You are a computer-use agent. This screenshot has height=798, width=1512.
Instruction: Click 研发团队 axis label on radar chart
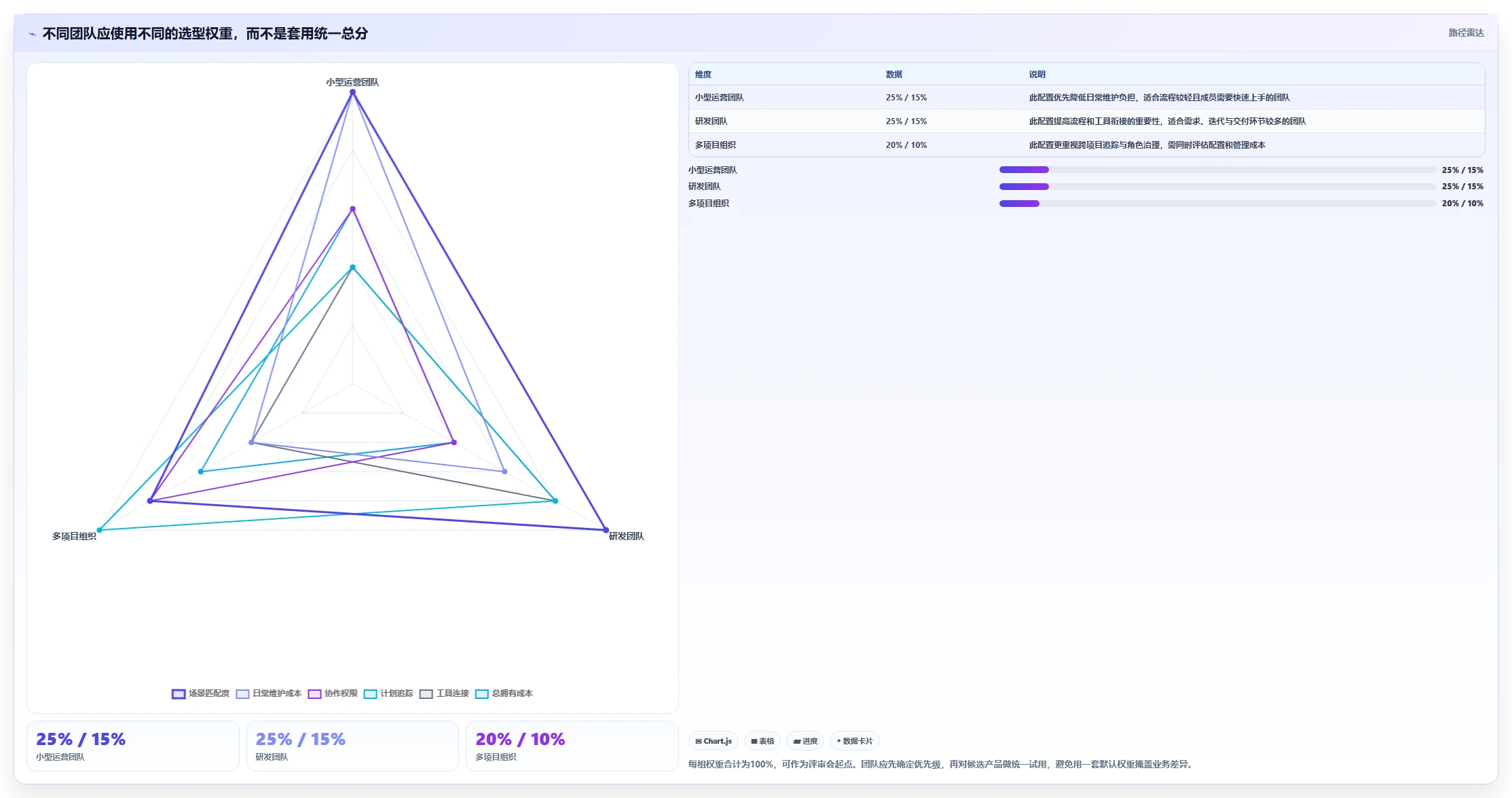[x=626, y=536]
